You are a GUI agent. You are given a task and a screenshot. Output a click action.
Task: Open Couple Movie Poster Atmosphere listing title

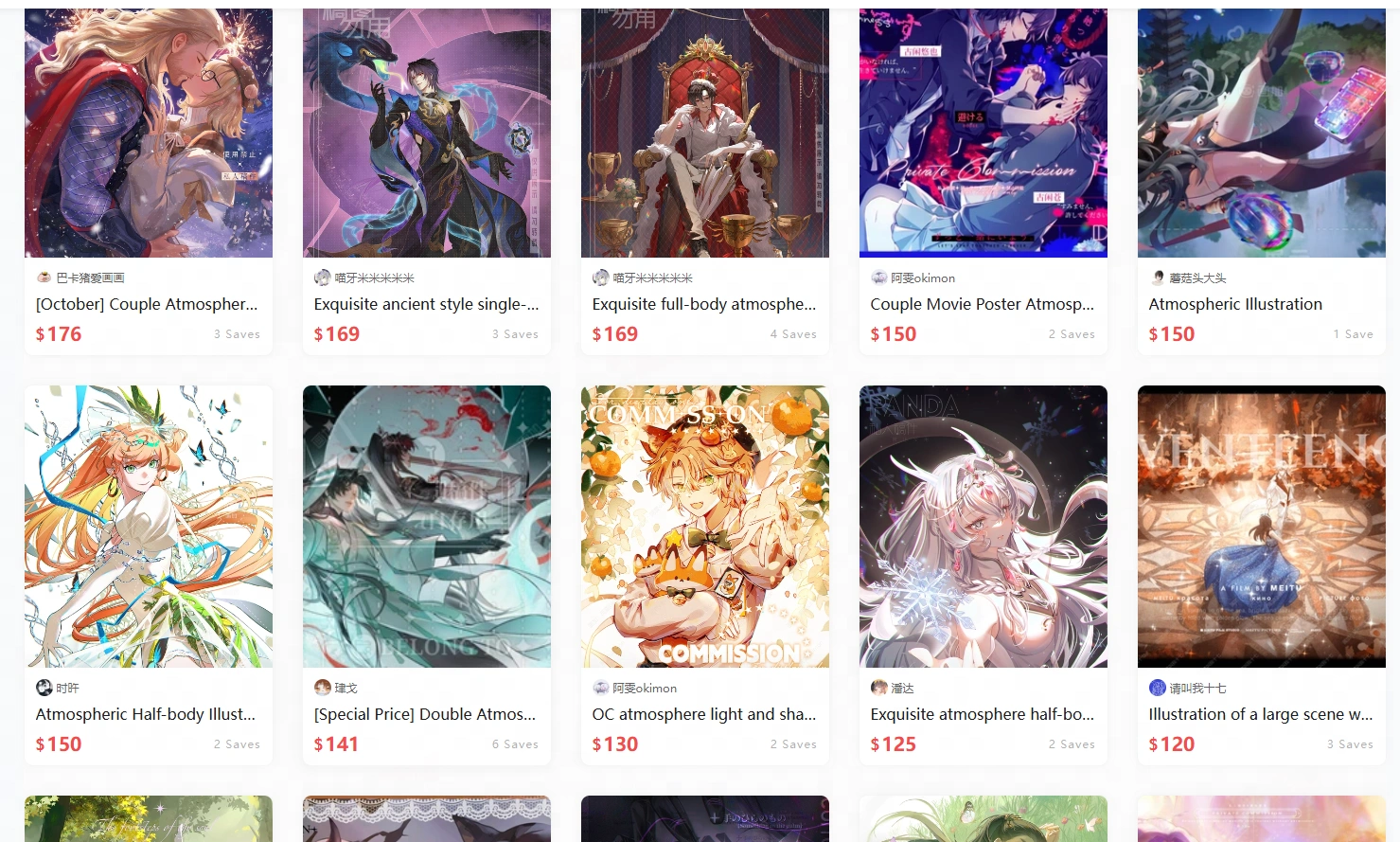(982, 304)
